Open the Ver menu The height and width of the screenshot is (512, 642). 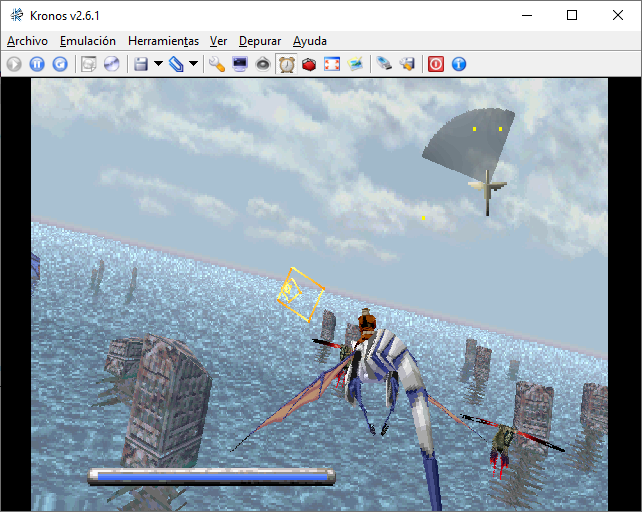[x=218, y=41]
